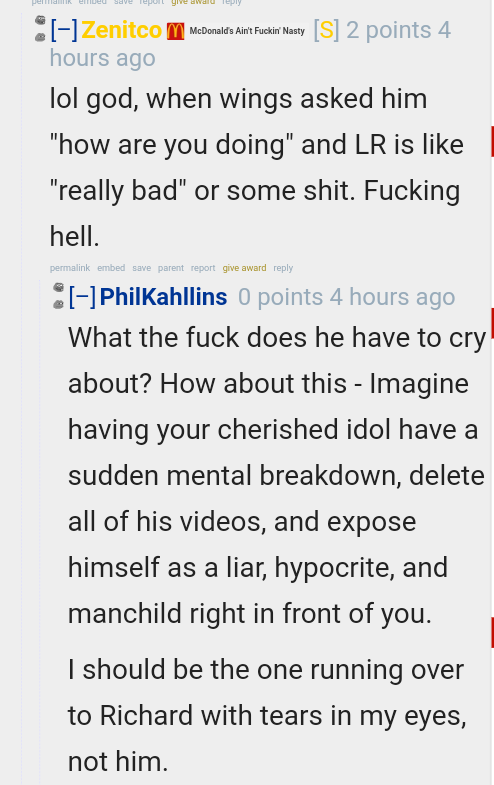Click permalink under Zenitco's comment

click(70, 268)
